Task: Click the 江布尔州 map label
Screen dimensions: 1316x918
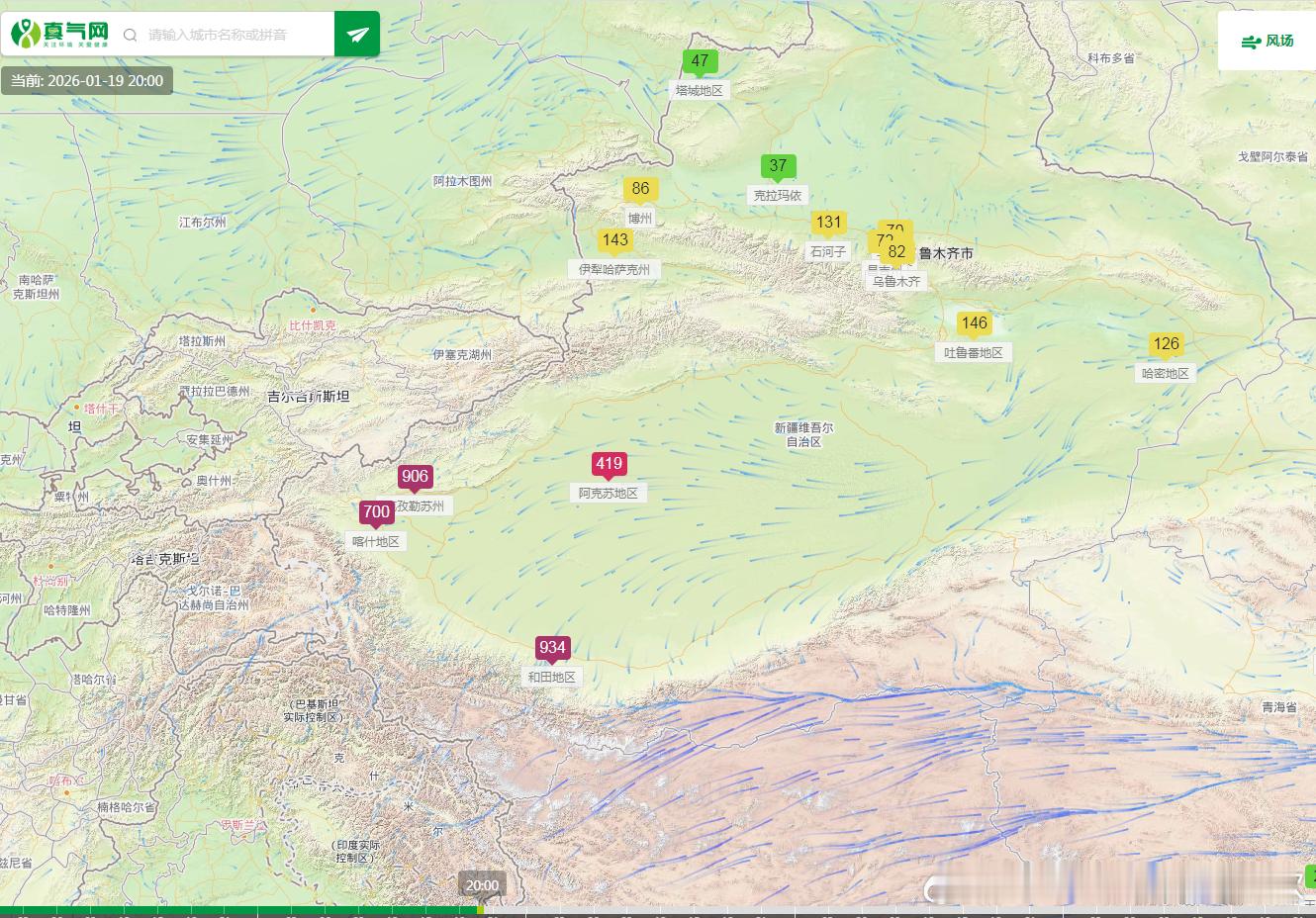Action: coord(203,223)
